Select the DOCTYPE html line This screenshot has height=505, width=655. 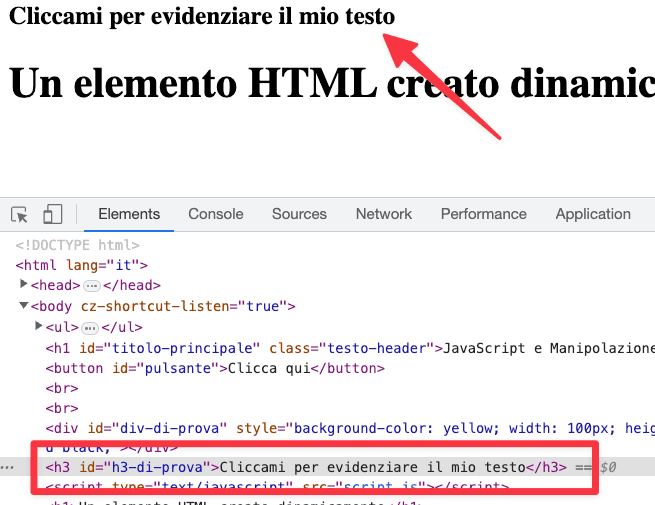tap(78, 245)
